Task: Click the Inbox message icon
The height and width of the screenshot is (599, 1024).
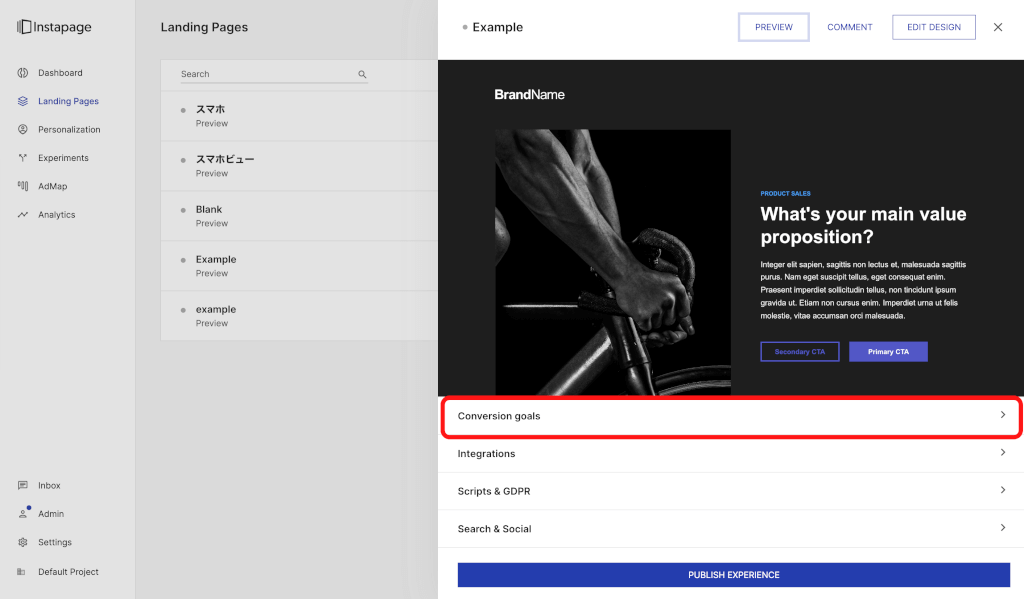Action: pos(22,485)
